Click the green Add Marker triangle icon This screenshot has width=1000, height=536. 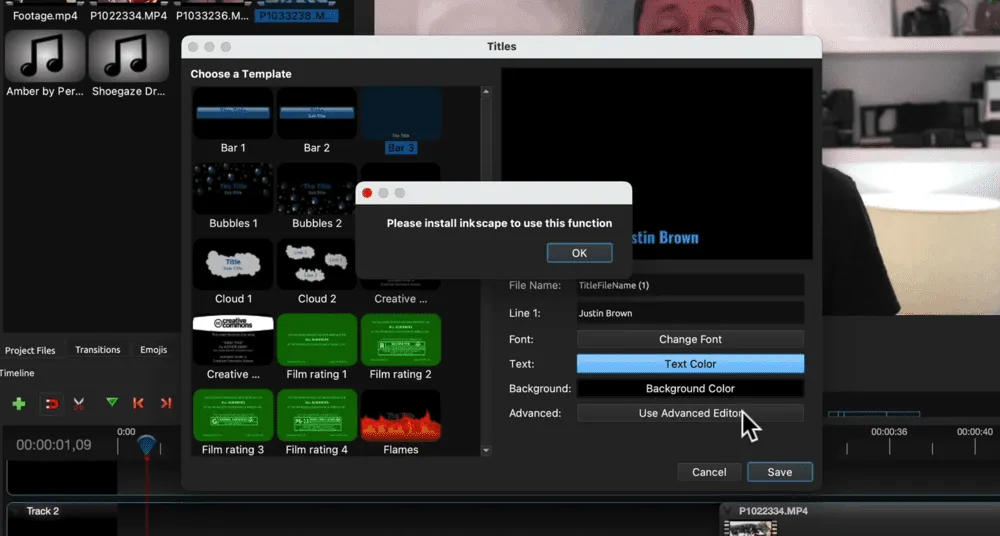tap(111, 403)
